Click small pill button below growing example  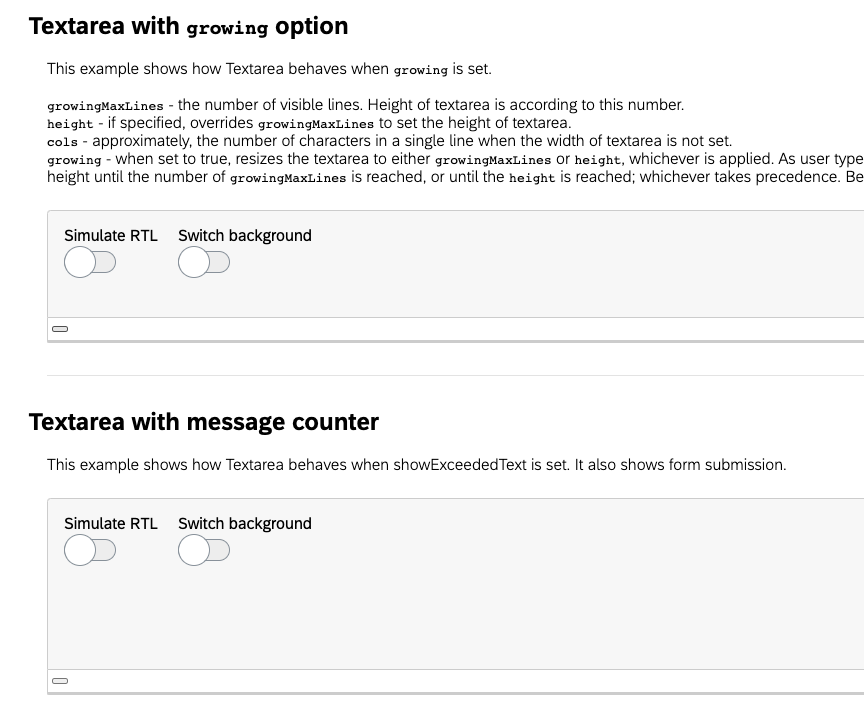tap(60, 329)
